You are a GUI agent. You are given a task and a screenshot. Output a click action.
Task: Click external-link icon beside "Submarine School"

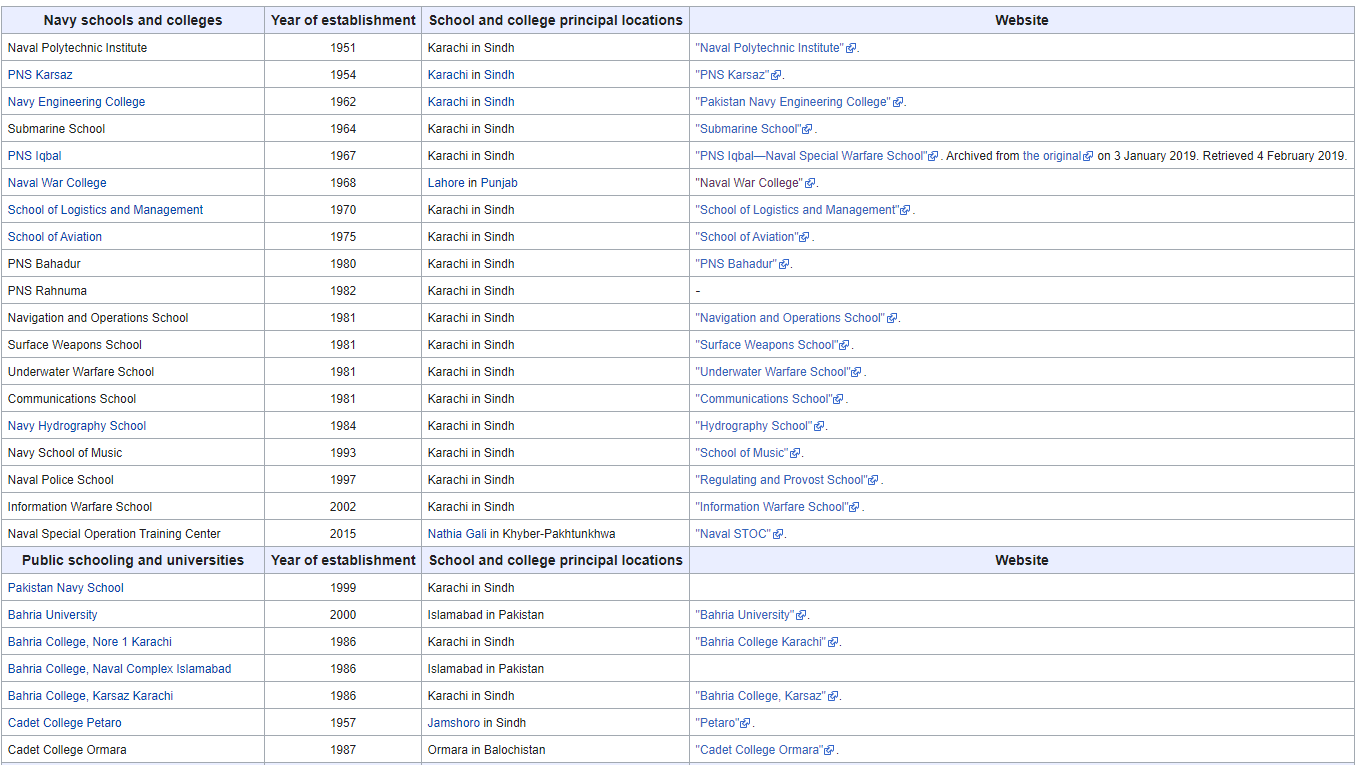(808, 129)
